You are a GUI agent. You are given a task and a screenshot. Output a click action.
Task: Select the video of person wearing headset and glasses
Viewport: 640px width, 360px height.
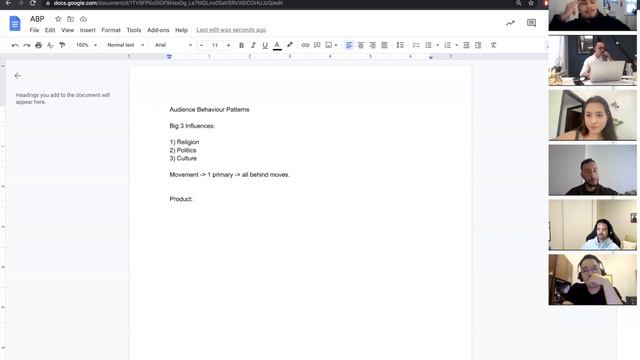coord(592,280)
